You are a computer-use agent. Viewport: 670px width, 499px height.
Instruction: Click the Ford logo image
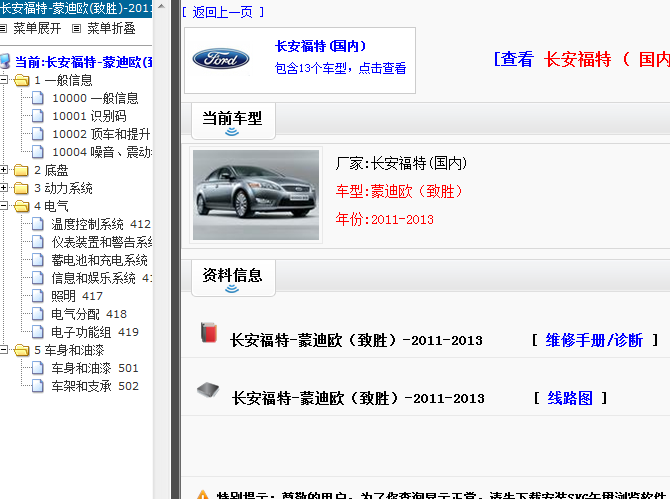221,59
